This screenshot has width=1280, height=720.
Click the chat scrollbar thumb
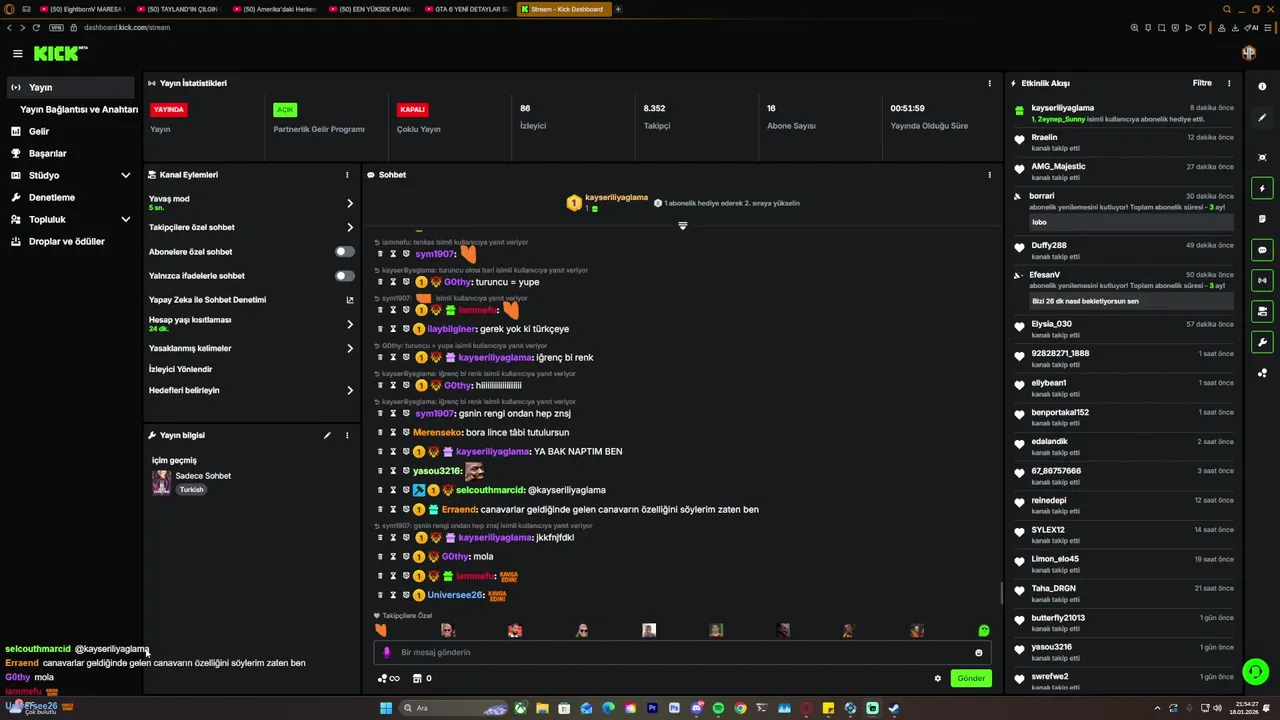click(1001, 592)
